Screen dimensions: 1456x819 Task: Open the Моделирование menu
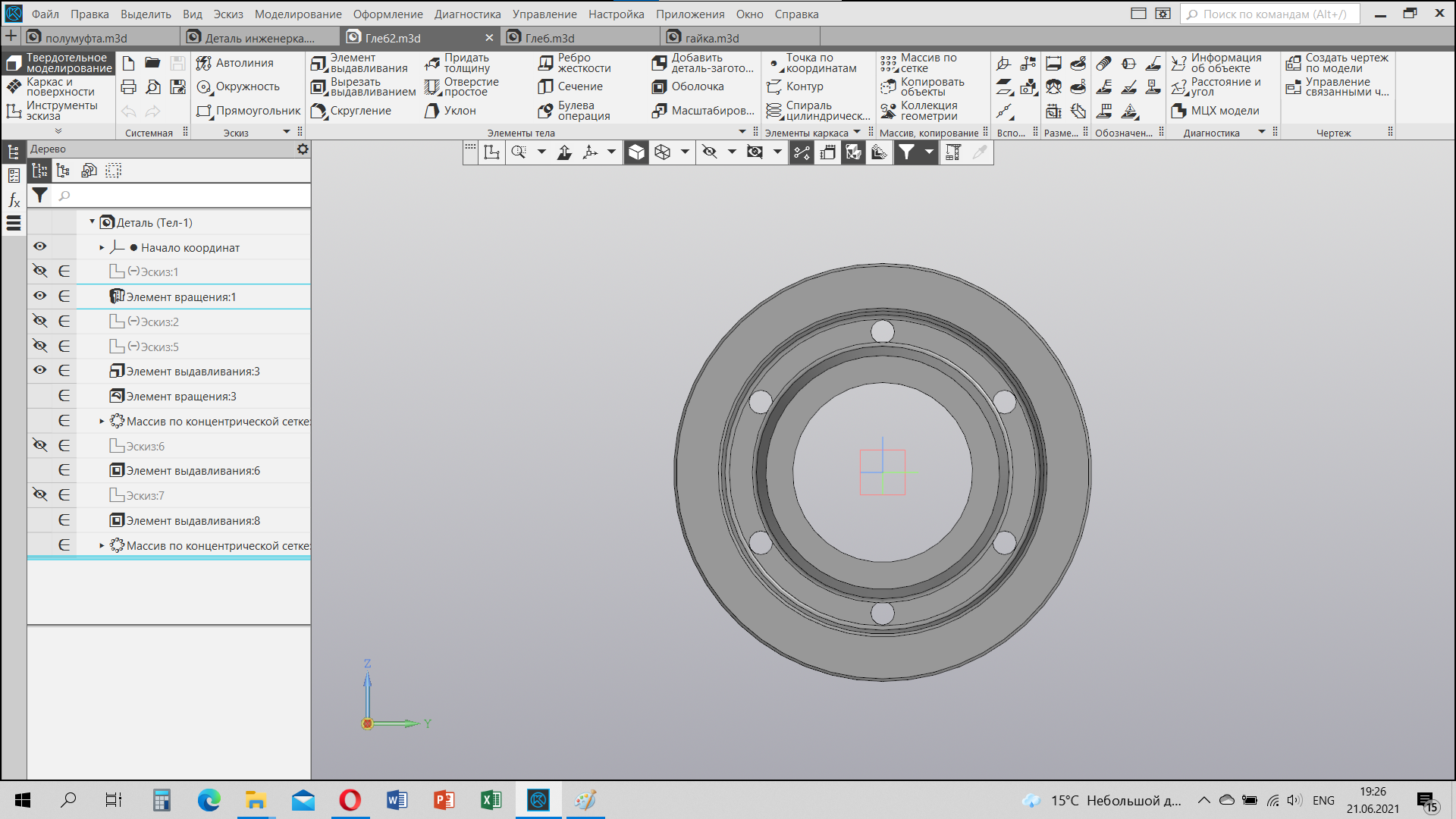[298, 14]
